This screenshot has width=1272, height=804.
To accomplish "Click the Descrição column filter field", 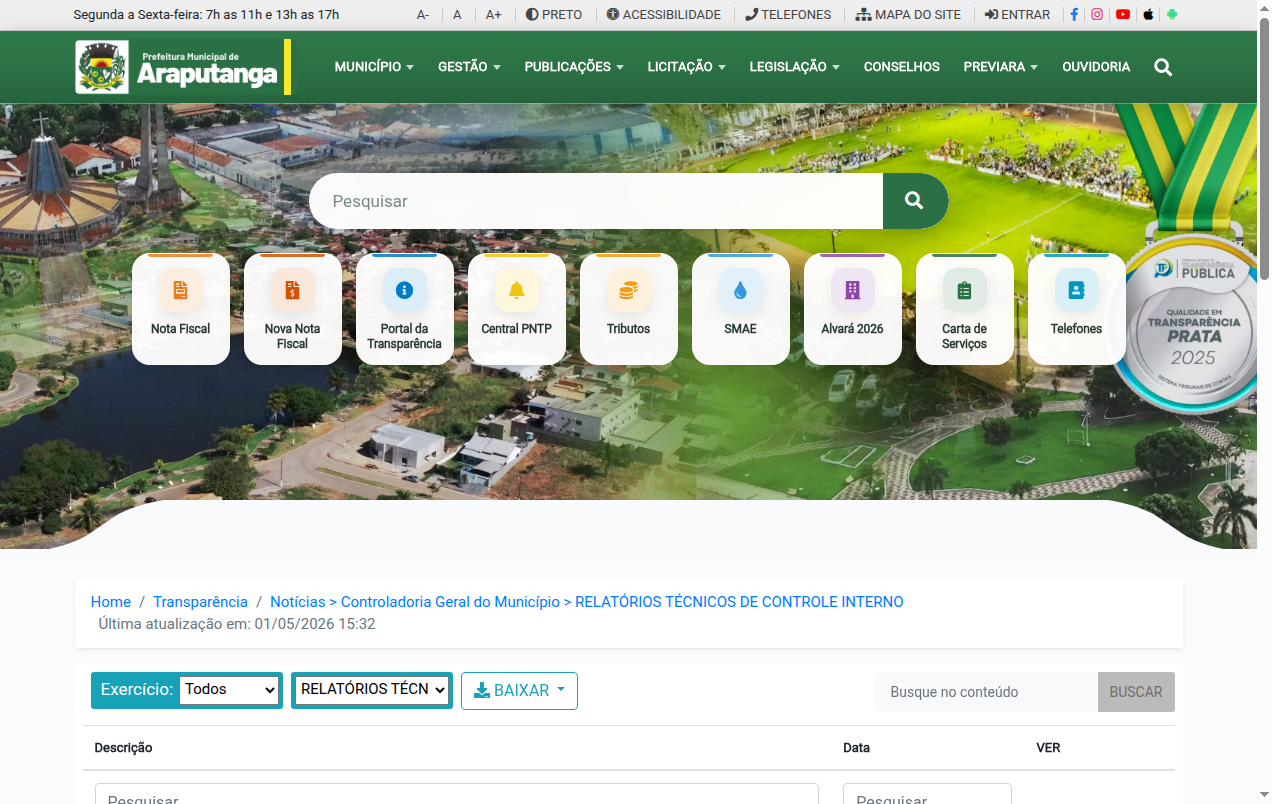I will (457, 794).
